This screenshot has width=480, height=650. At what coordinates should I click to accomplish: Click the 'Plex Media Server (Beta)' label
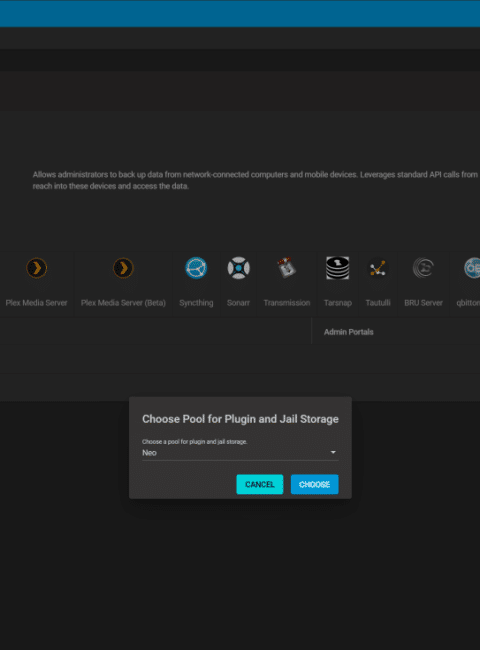[x=123, y=303]
